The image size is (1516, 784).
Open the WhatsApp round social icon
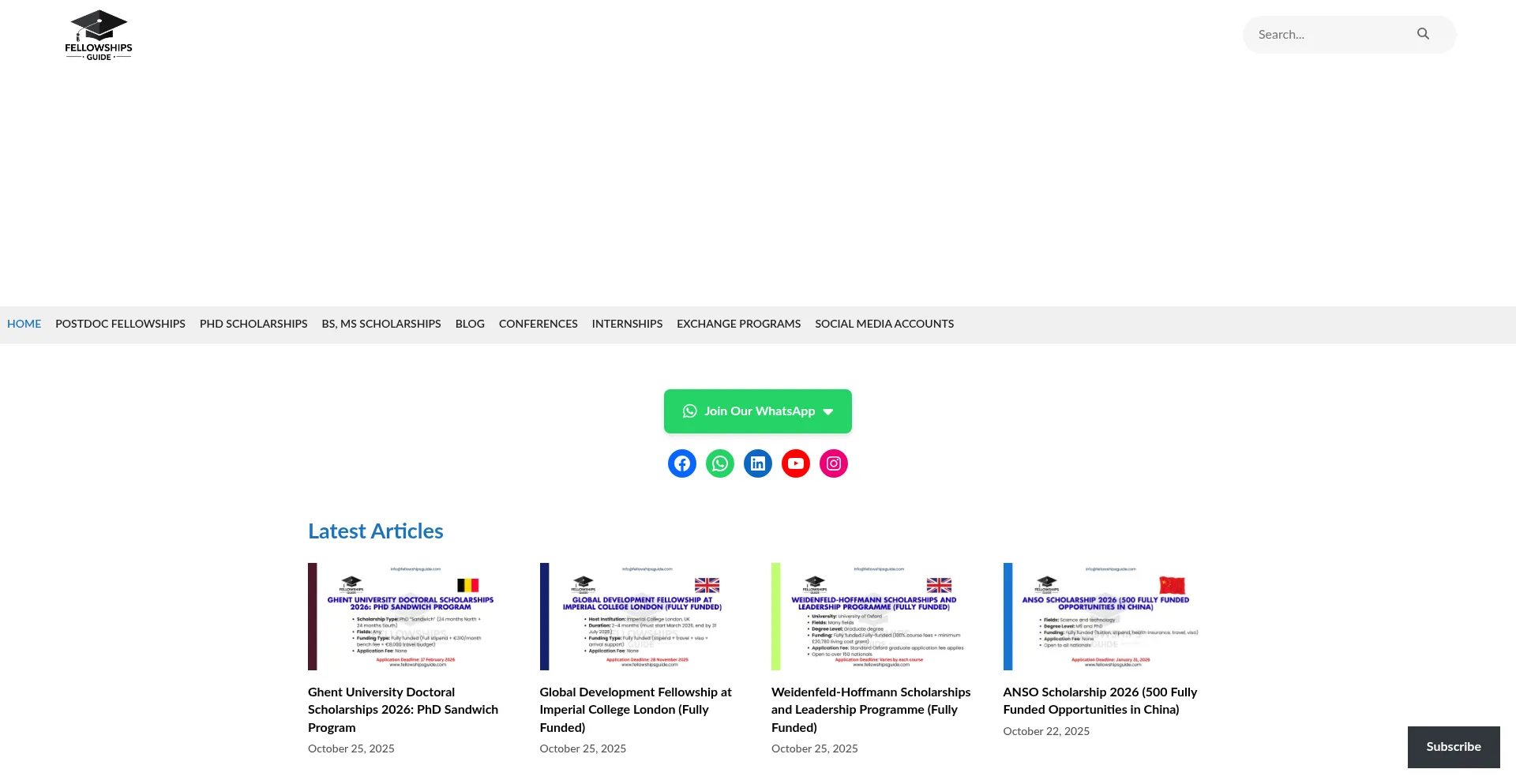719,463
